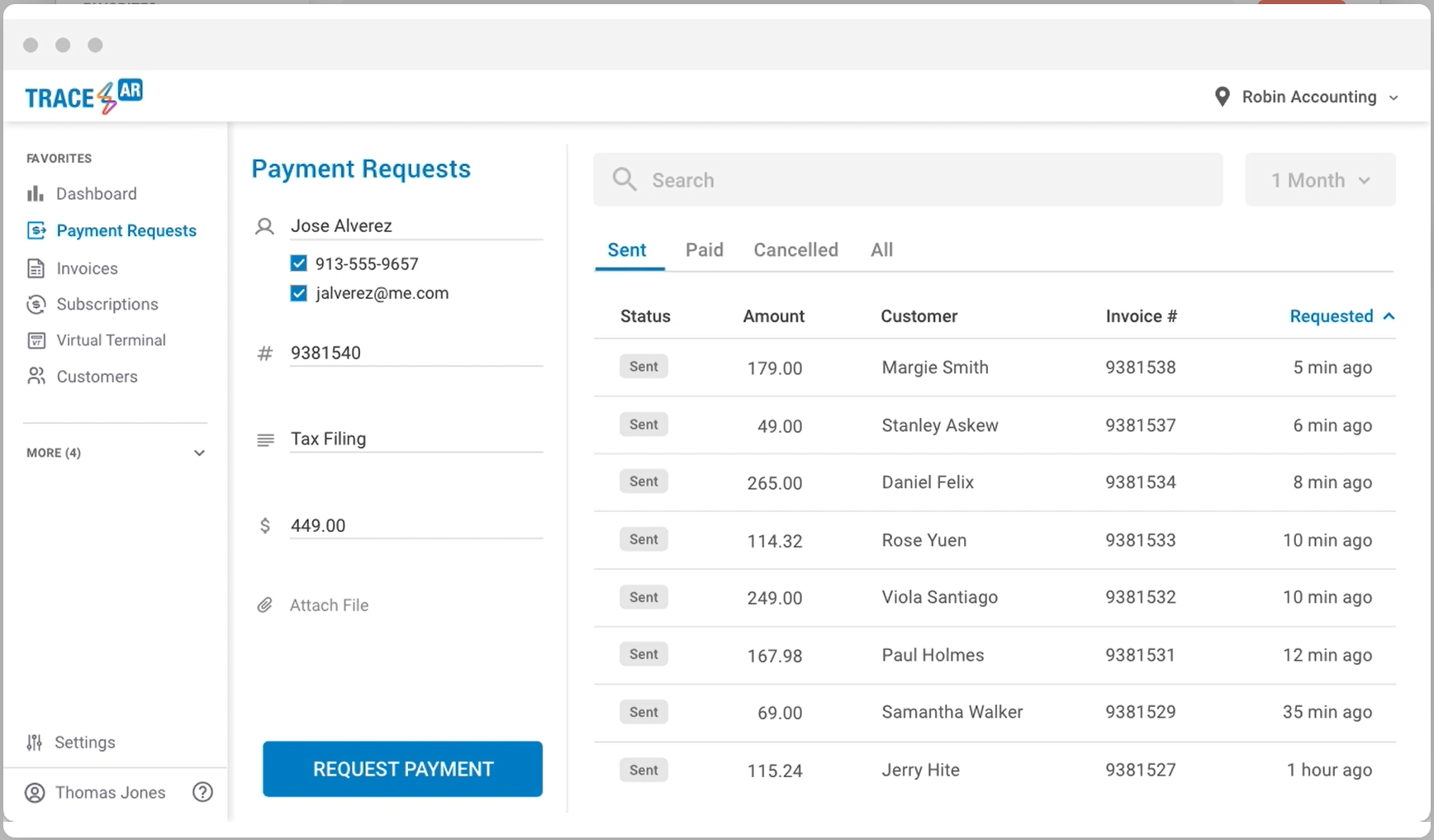Click the TRACE AR logo
1434x840 pixels.
tap(83, 97)
